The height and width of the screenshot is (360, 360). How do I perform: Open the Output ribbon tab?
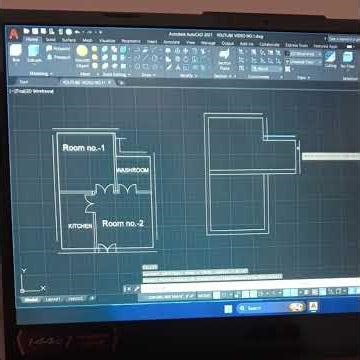228,43
